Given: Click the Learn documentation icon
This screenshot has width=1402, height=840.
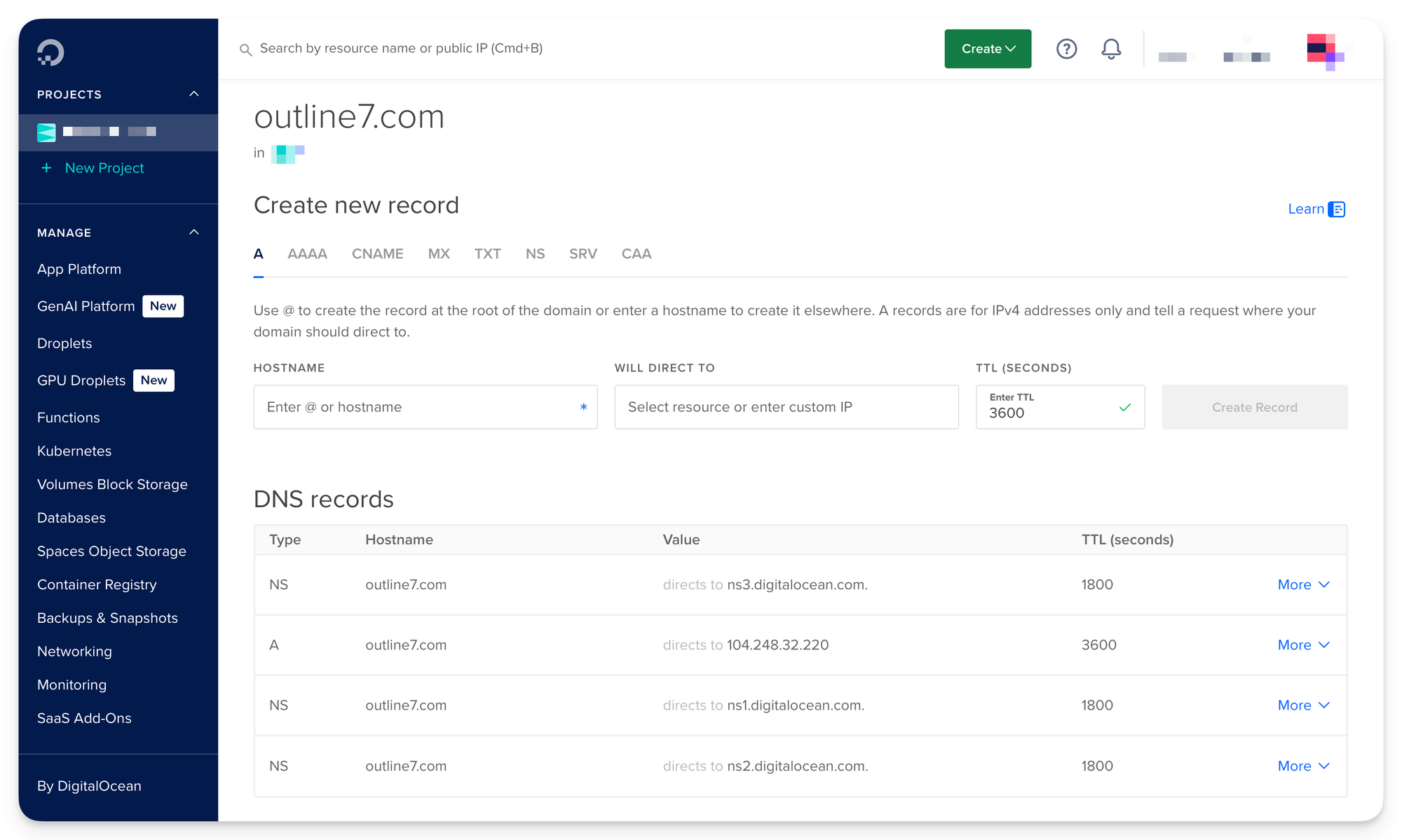Looking at the screenshot, I should click(1337, 209).
